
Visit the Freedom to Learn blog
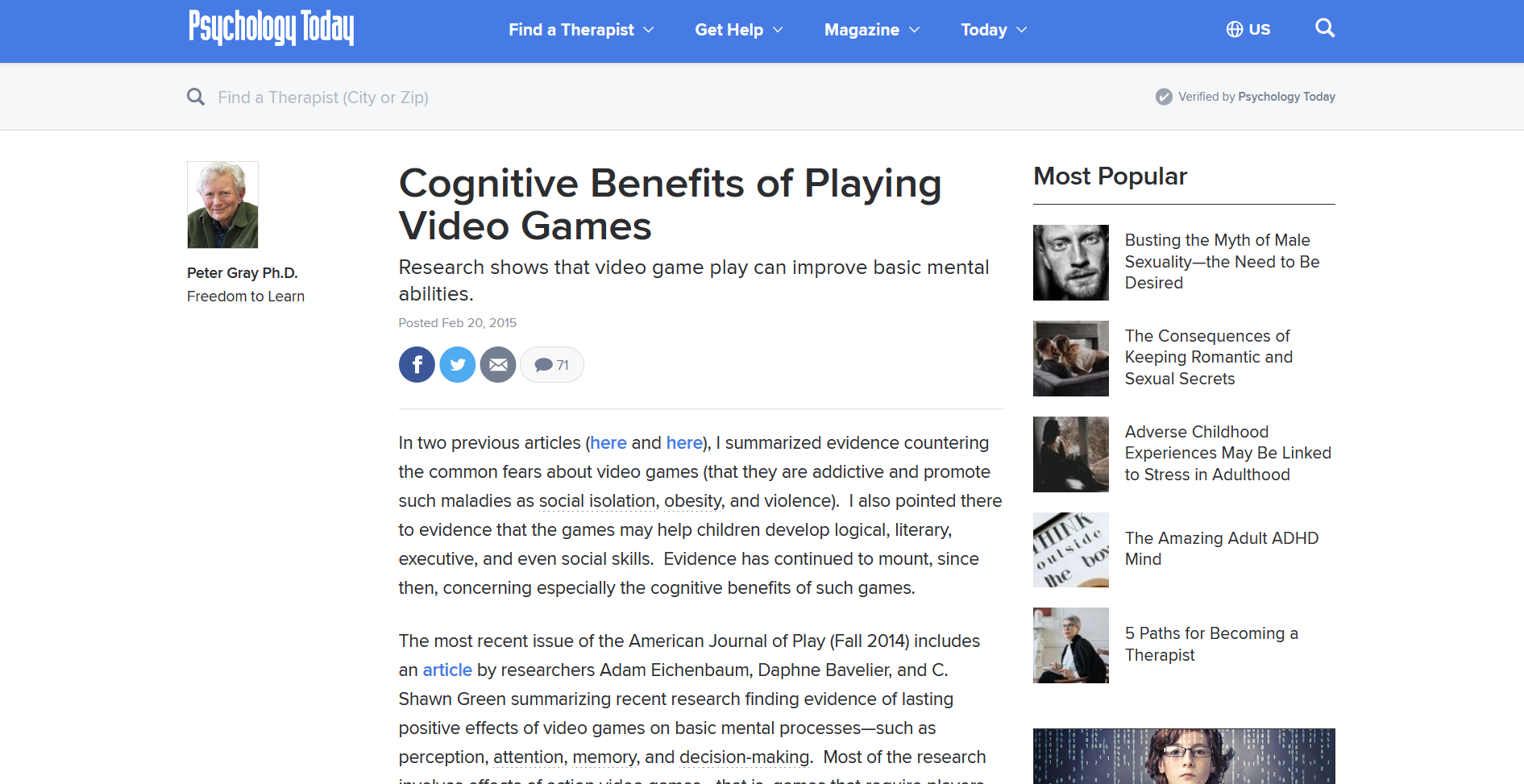tap(246, 297)
